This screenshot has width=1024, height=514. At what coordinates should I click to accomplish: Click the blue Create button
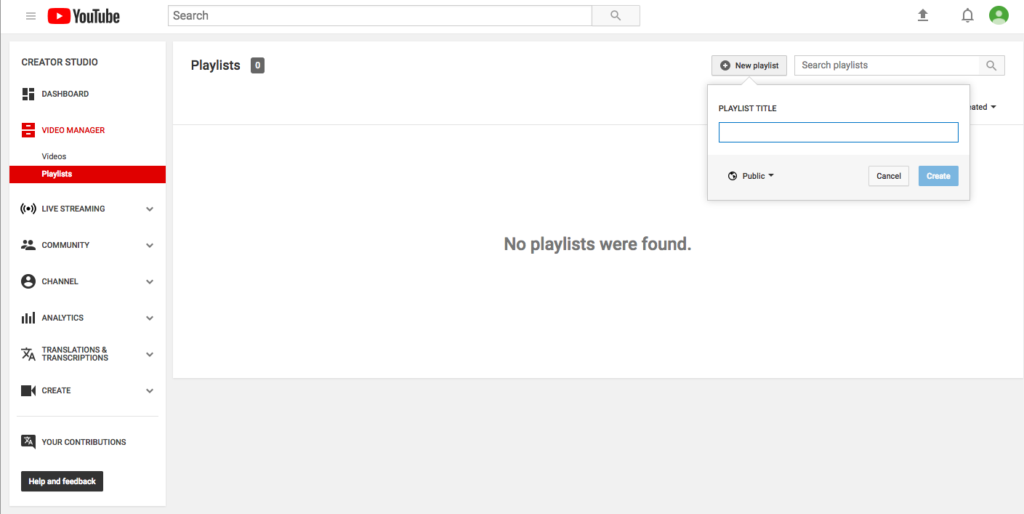(938, 176)
